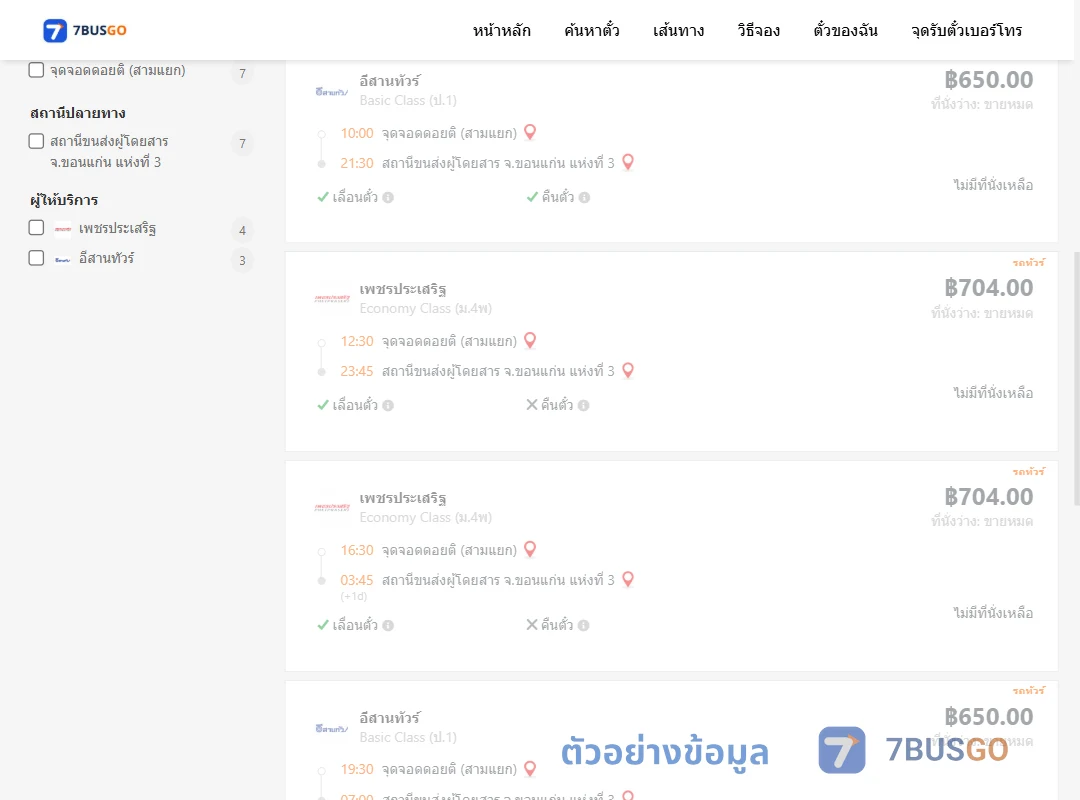Click the ฿650.00 price on 10:00 trip

click(x=988, y=80)
